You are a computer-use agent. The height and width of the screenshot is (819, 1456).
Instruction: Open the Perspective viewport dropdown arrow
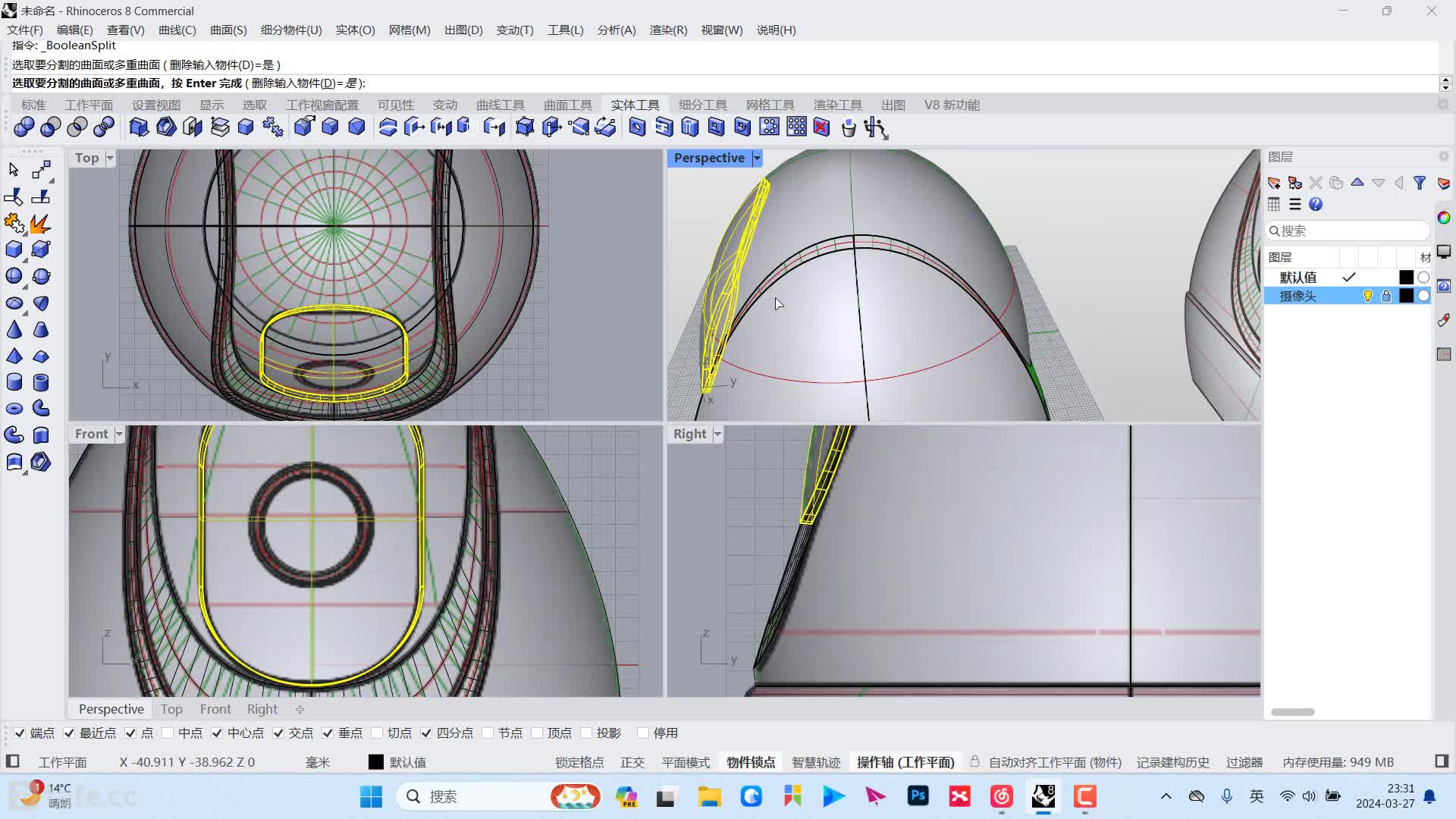757,158
